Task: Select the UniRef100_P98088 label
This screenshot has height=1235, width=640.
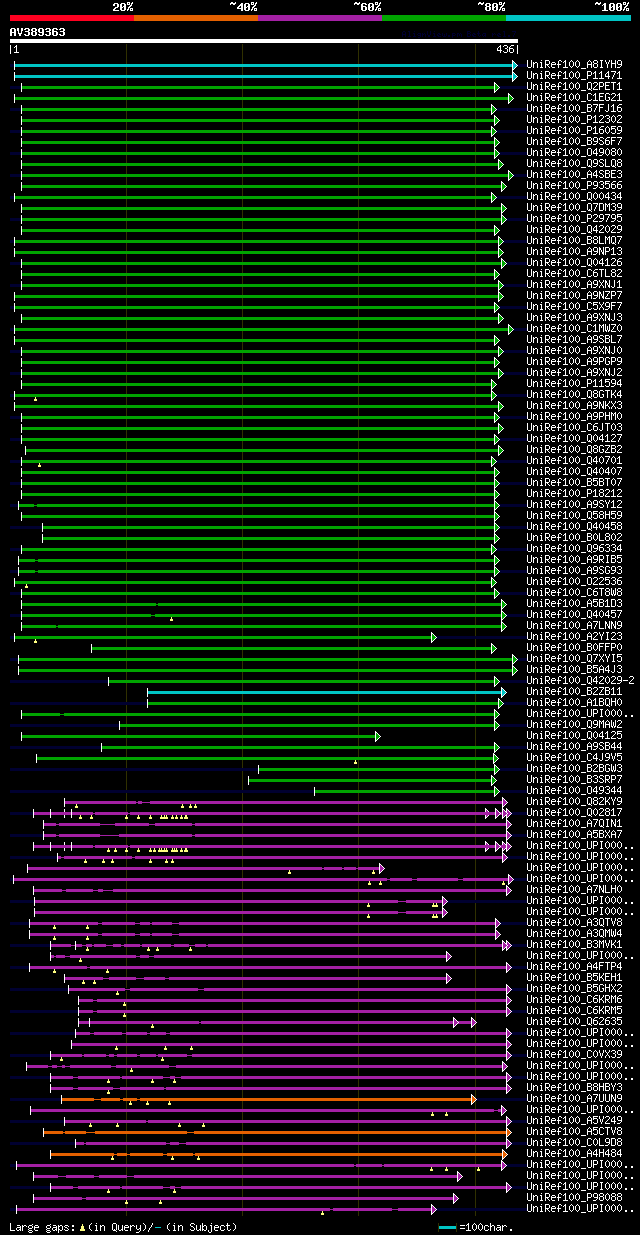Action: pyautogui.click(x=576, y=1197)
